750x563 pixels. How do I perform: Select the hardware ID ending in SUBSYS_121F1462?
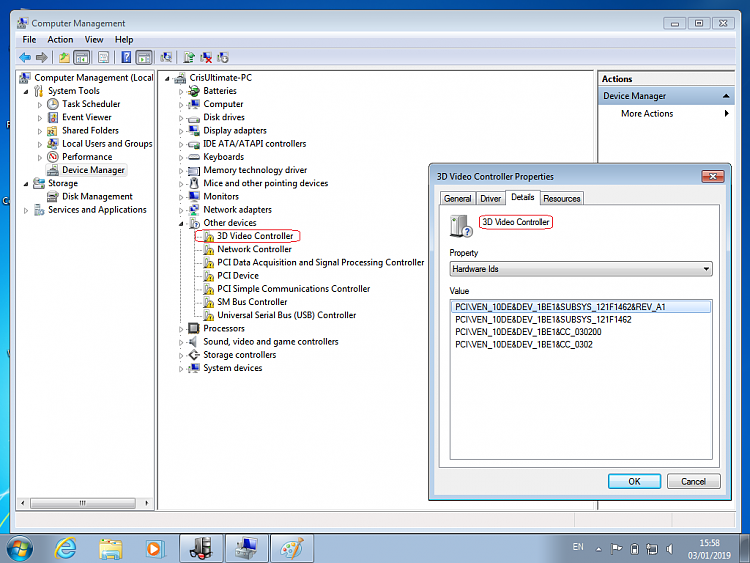pos(543,320)
